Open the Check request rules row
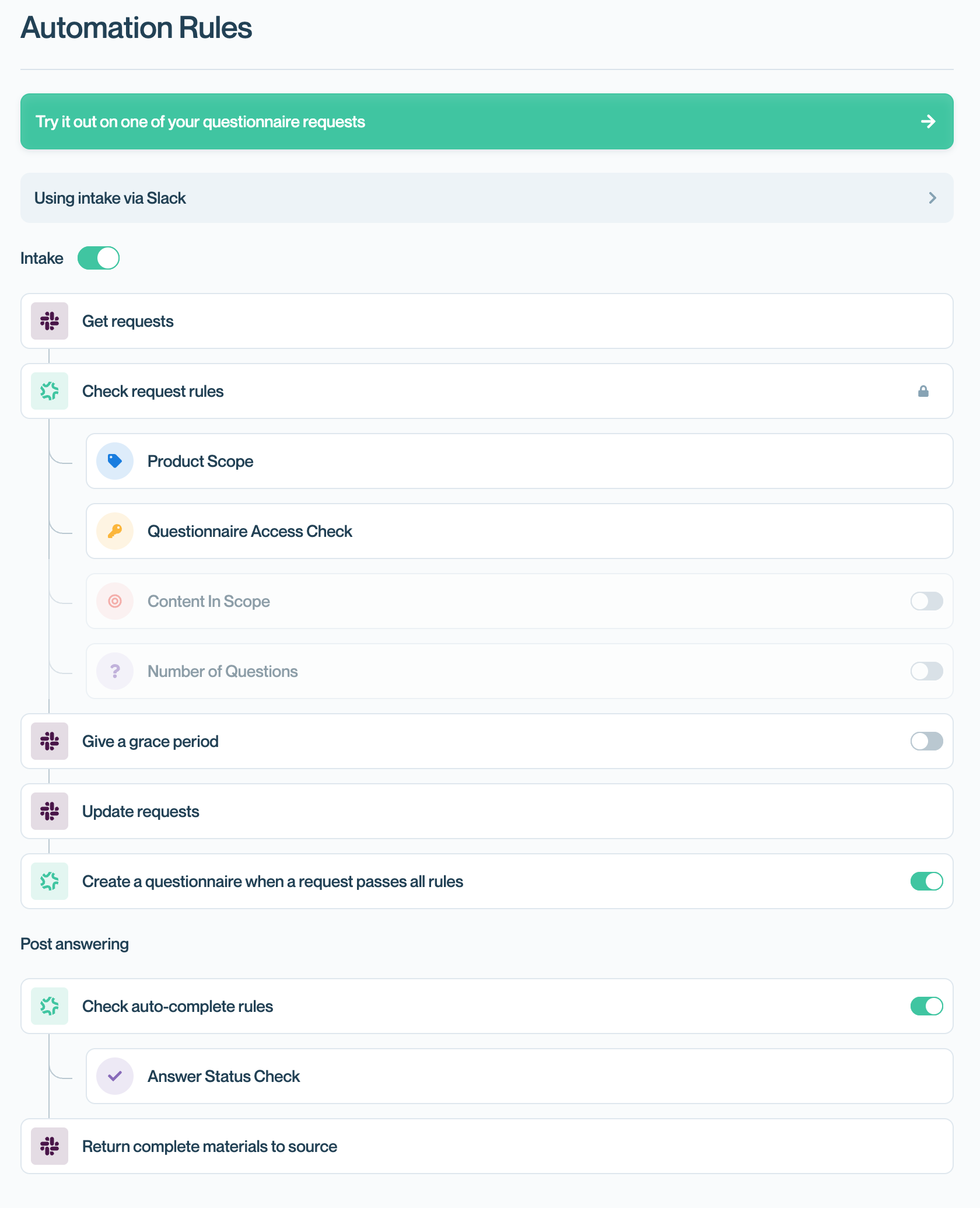Image resolution: width=980 pixels, height=1208 pixels. click(x=487, y=391)
